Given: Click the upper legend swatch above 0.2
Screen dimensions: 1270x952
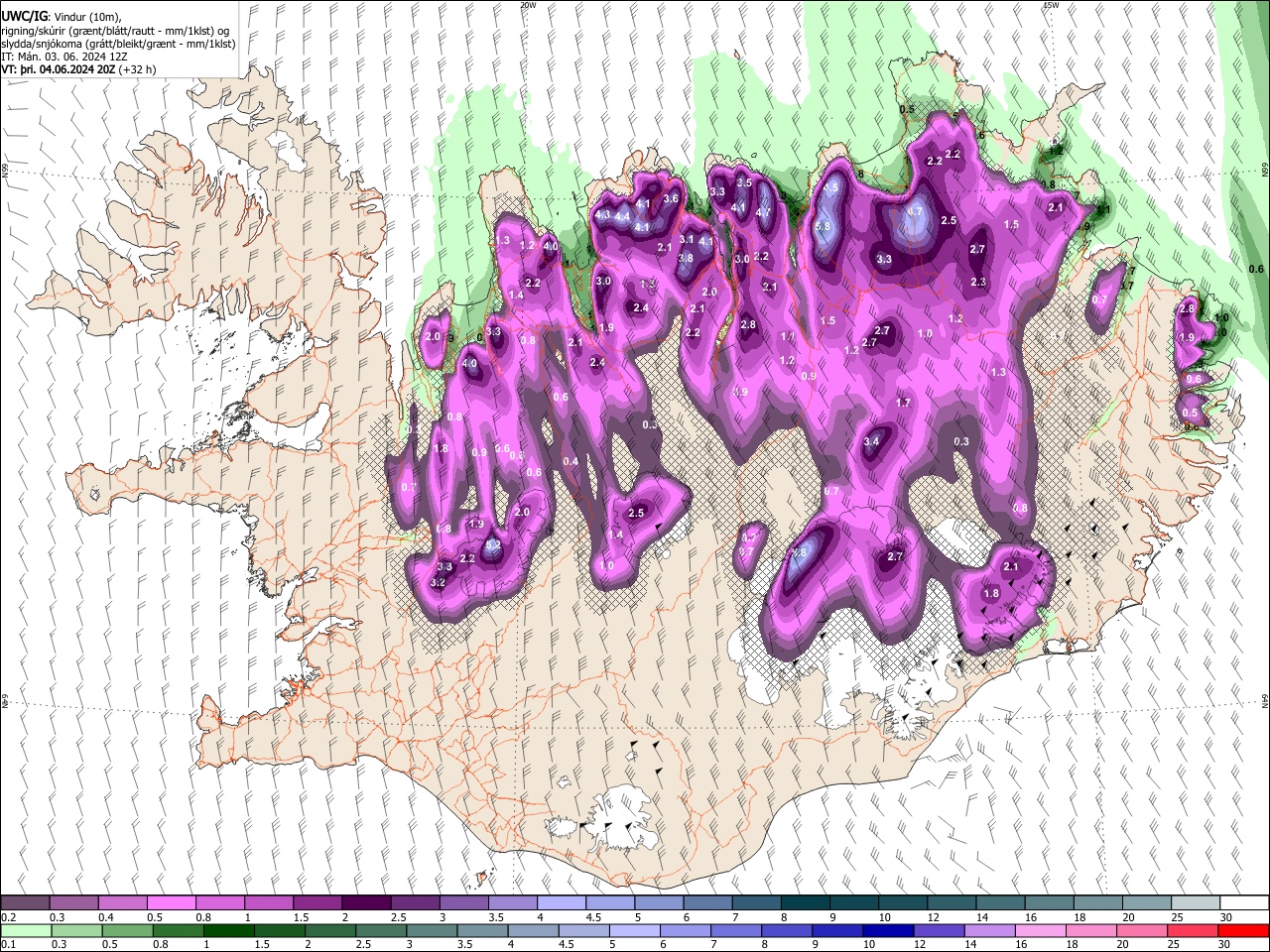Looking at the screenshot, I should pyautogui.click(x=25, y=902).
